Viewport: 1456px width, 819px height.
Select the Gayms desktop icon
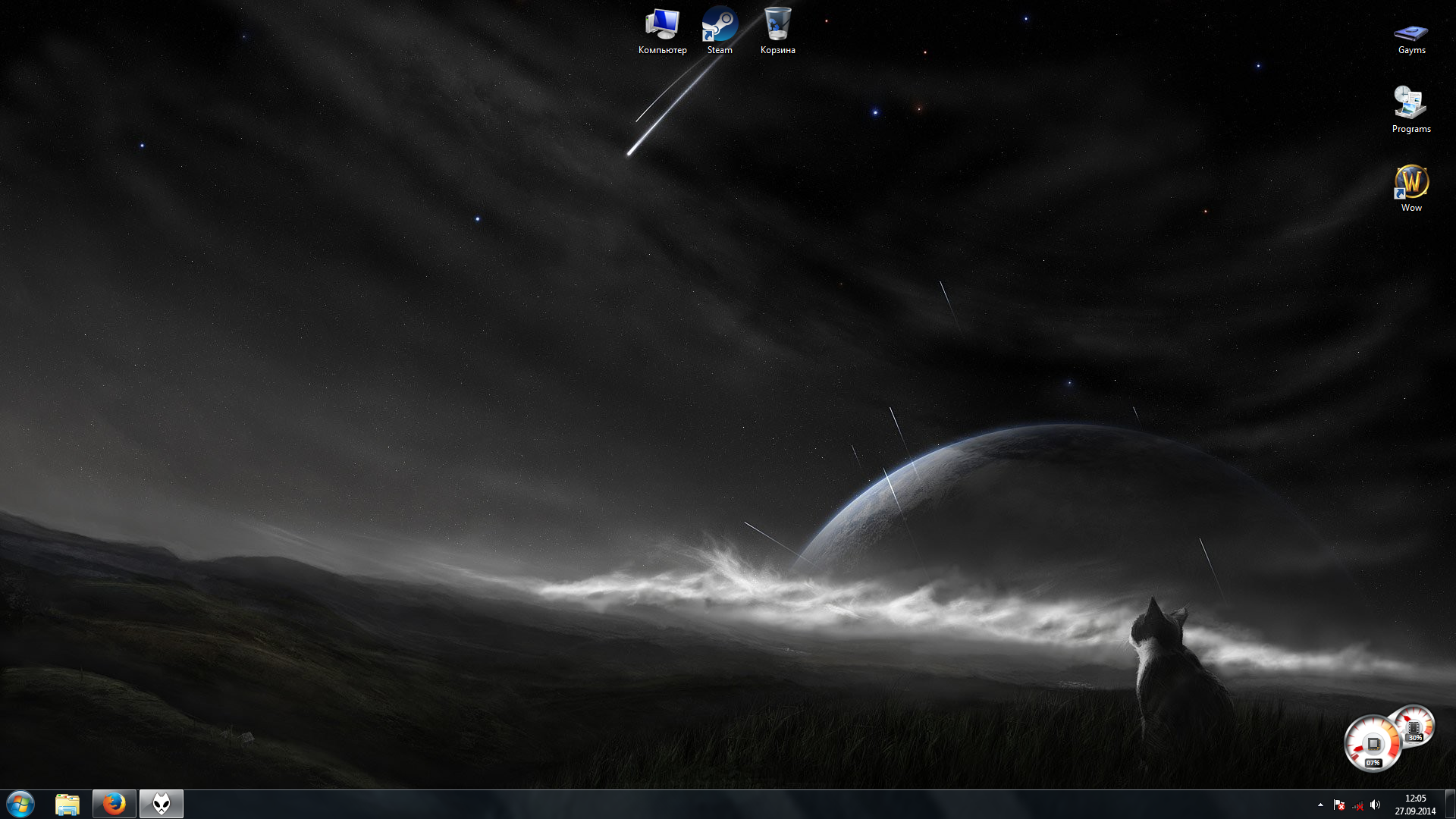click(1411, 33)
